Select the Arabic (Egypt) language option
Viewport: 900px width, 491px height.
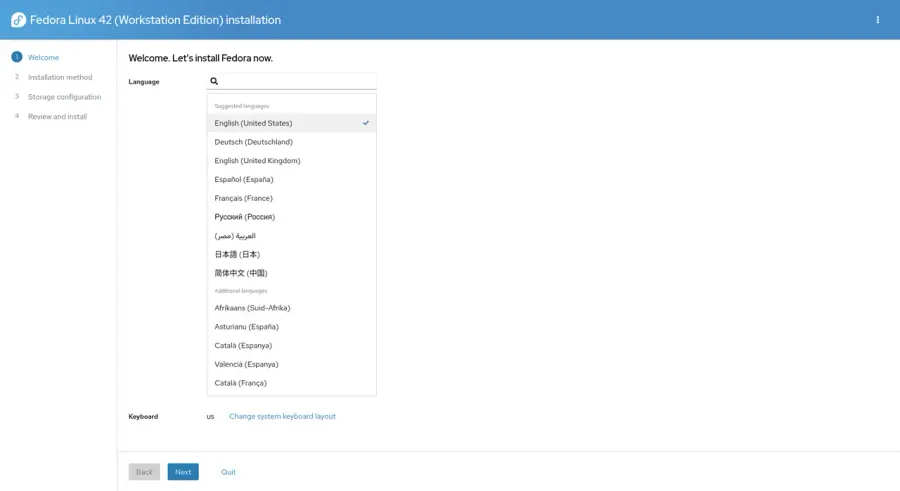tap(292, 235)
